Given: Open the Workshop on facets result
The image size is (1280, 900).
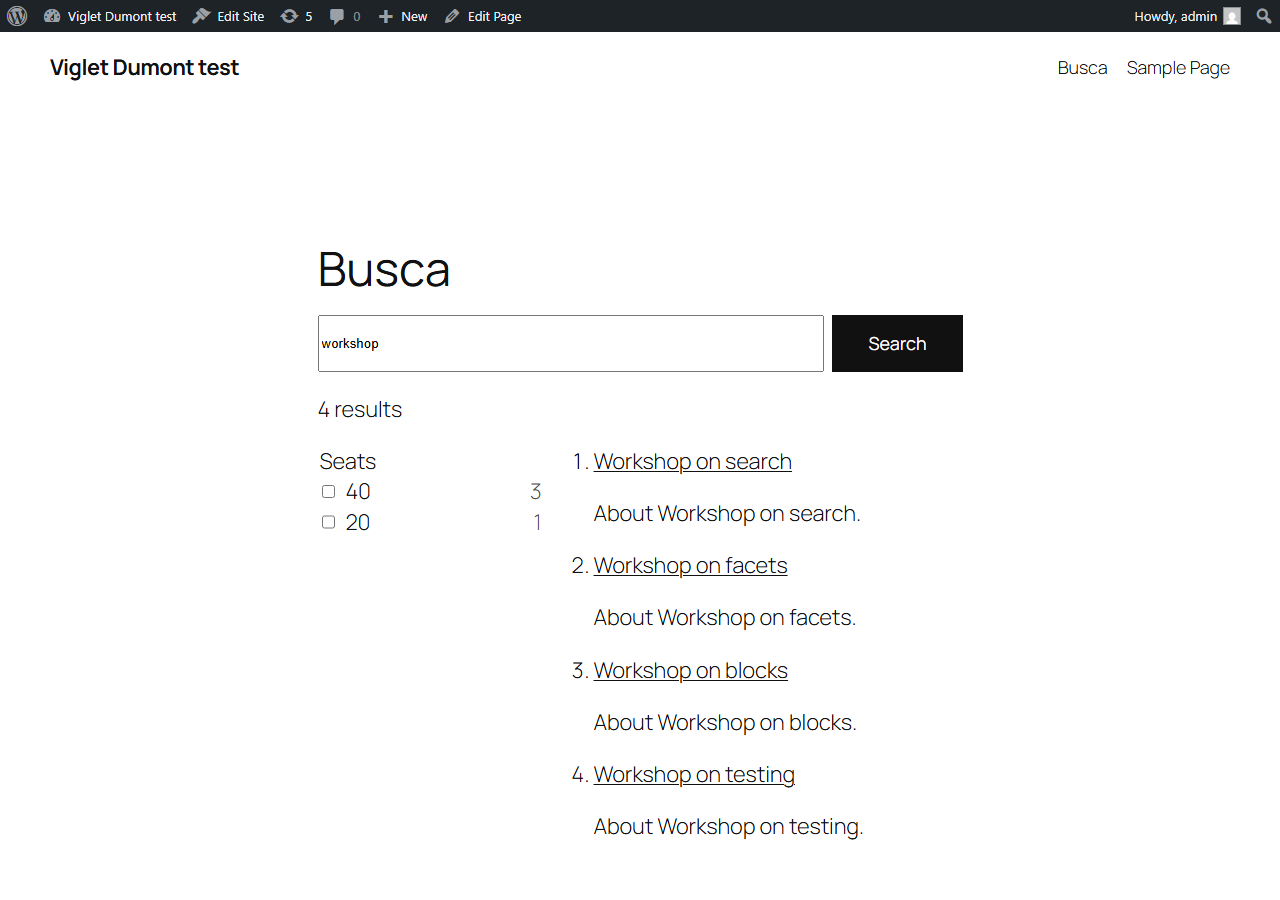Looking at the screenshot, I should (x=691, y=566).
